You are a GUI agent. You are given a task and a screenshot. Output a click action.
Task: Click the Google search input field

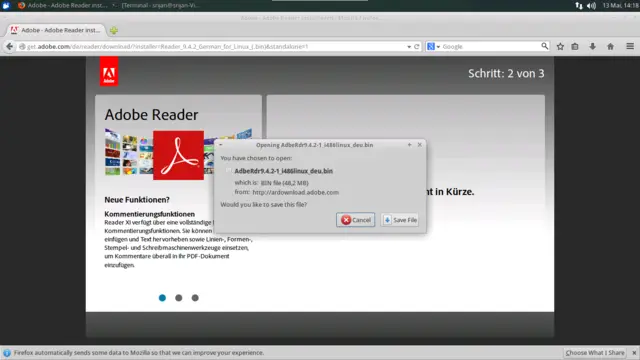[x=491, y=47]
